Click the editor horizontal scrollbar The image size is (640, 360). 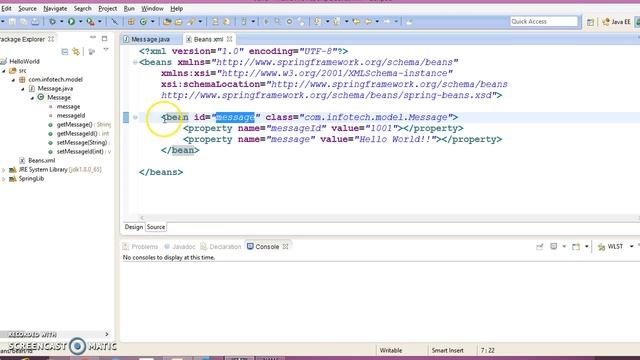[x=388, y=218]
